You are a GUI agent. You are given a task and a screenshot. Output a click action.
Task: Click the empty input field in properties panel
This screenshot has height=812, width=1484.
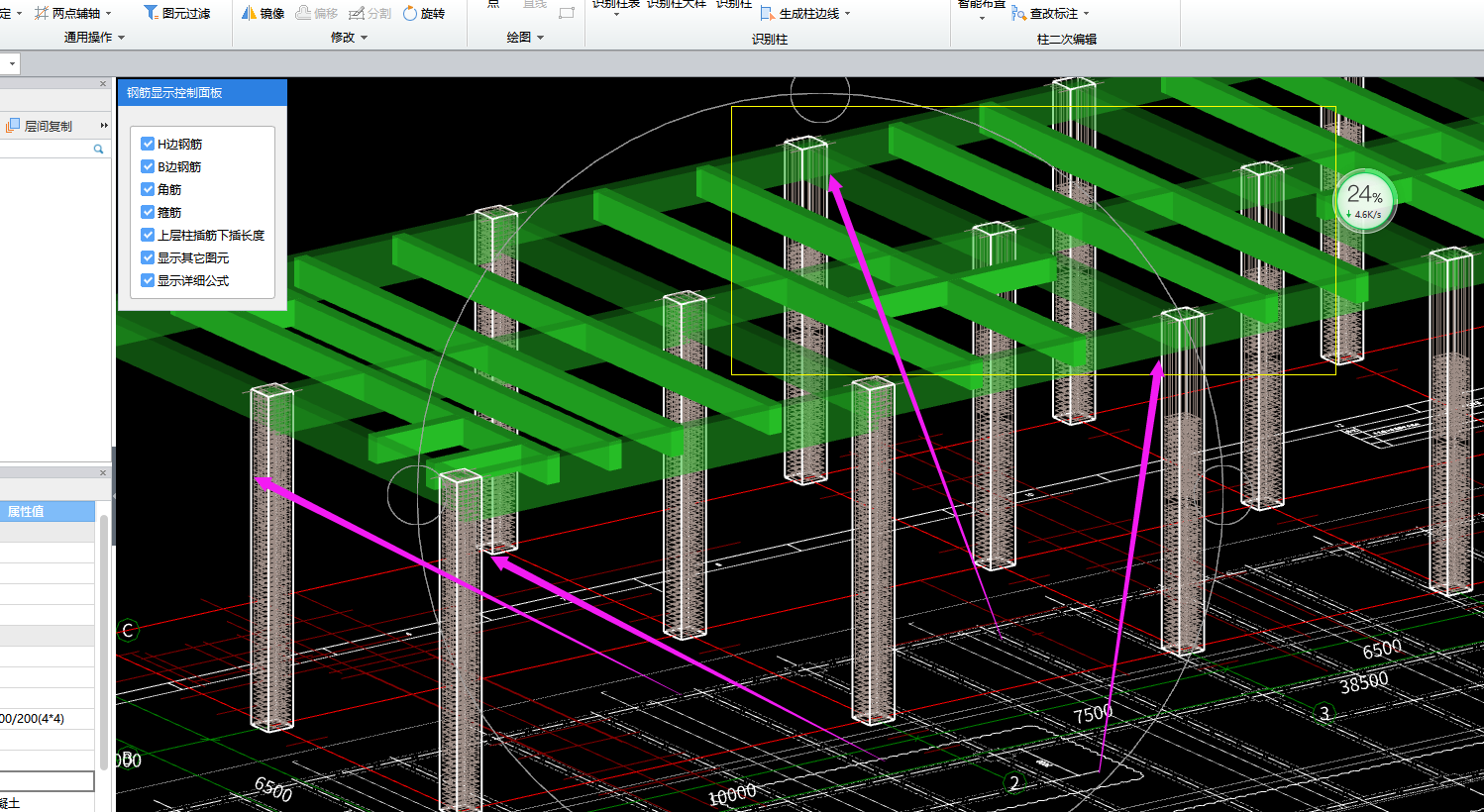pyautogui.click(x=47, y=781)
